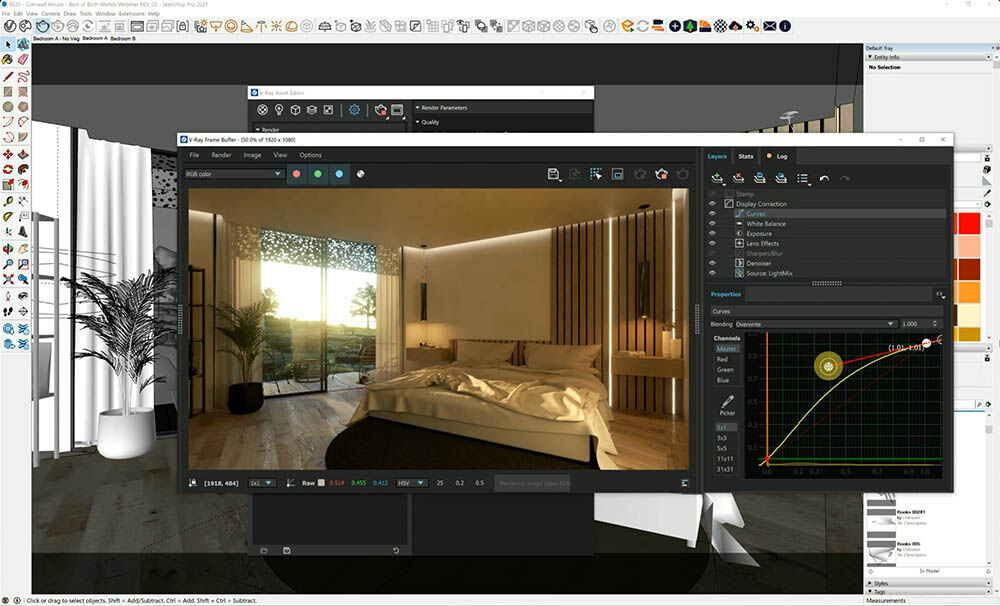The width and height of the screenshot is (1000, 606).
Task: Click the mono/alpha channel circle icon
Action: tap(360, 174)
